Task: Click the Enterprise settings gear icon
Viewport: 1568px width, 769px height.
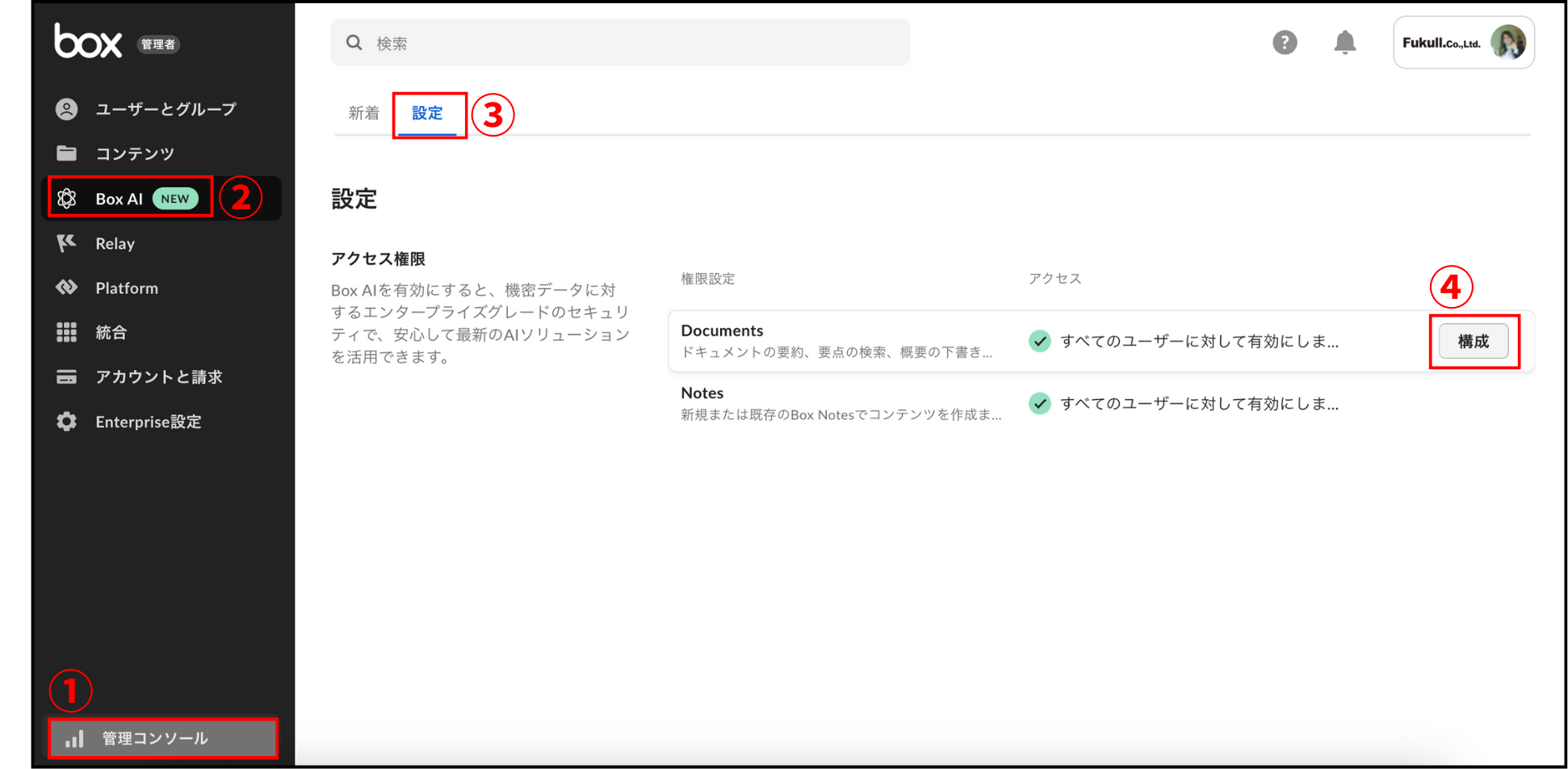Action: [67, 422]
